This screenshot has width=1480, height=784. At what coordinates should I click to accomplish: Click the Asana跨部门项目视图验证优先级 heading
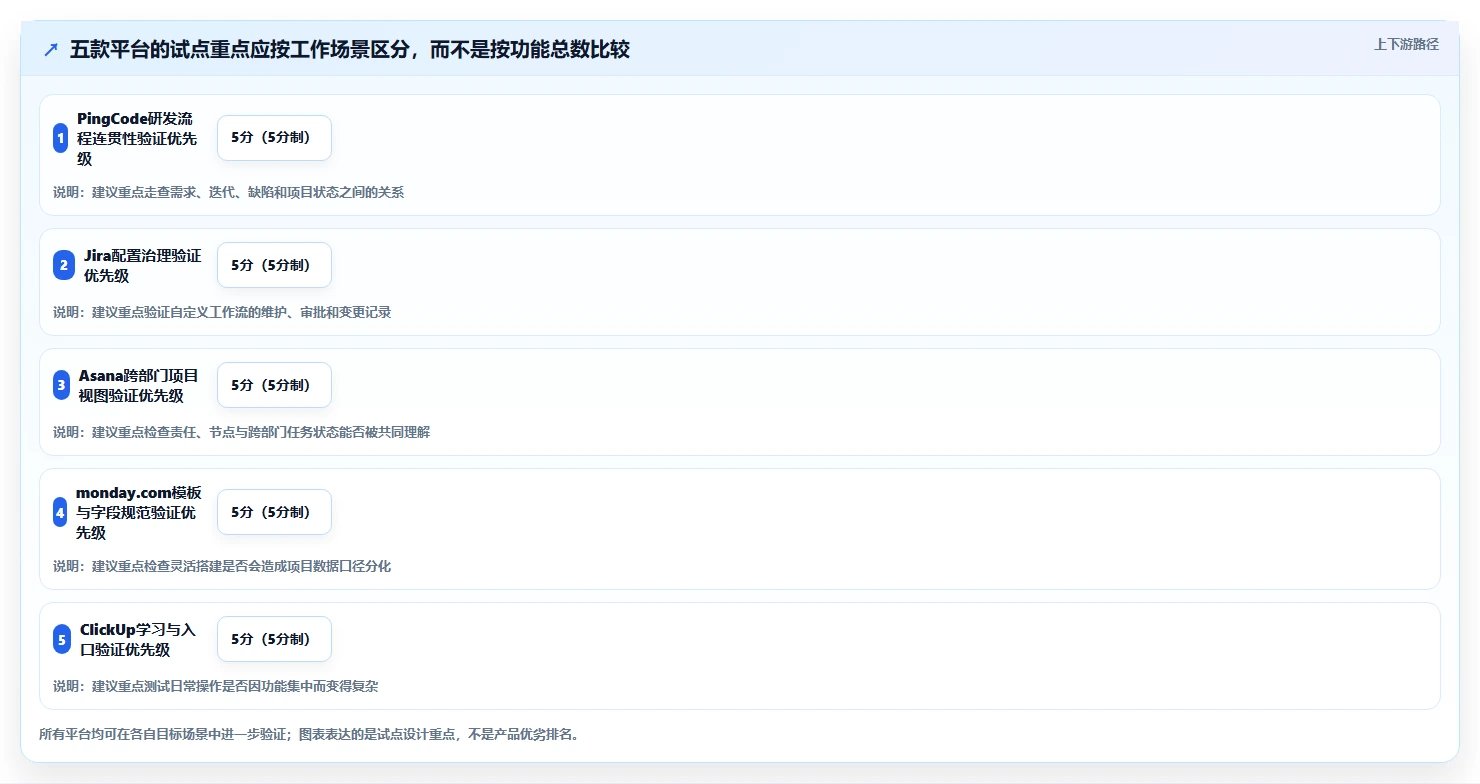pyautogui.click(x=138, y=385)
